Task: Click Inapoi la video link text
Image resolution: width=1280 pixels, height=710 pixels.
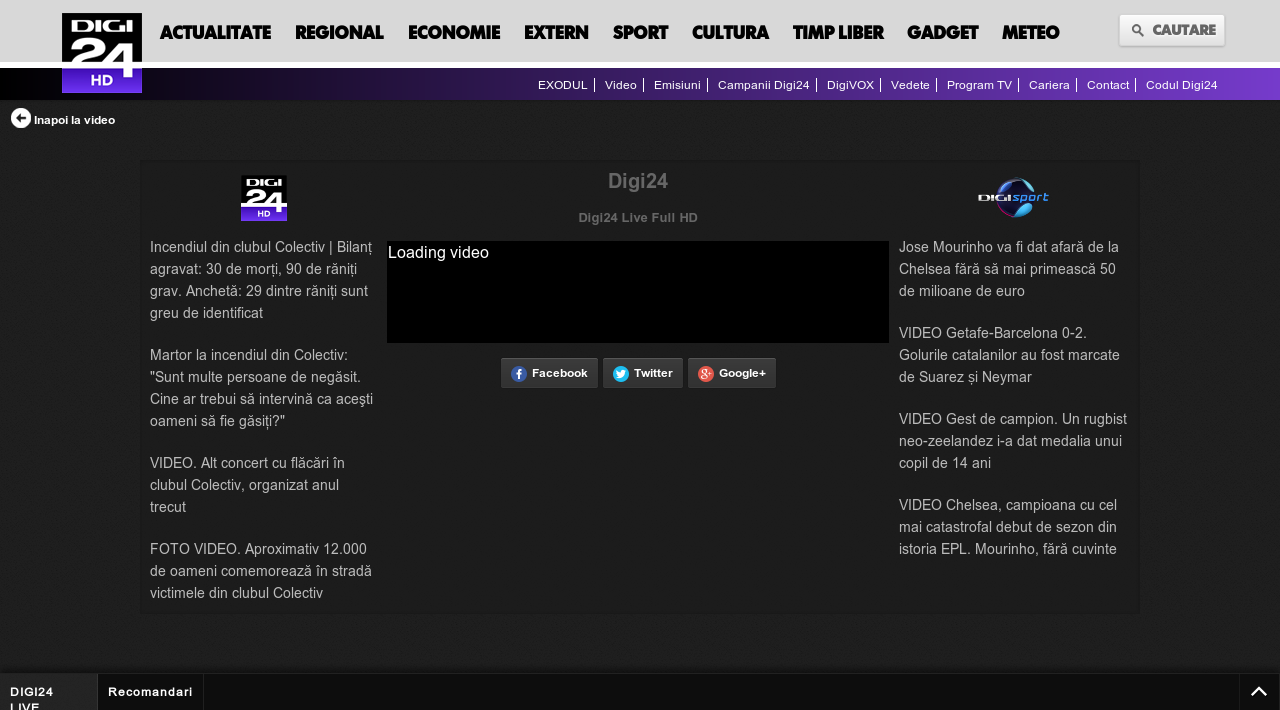Action: click(74, 120)
